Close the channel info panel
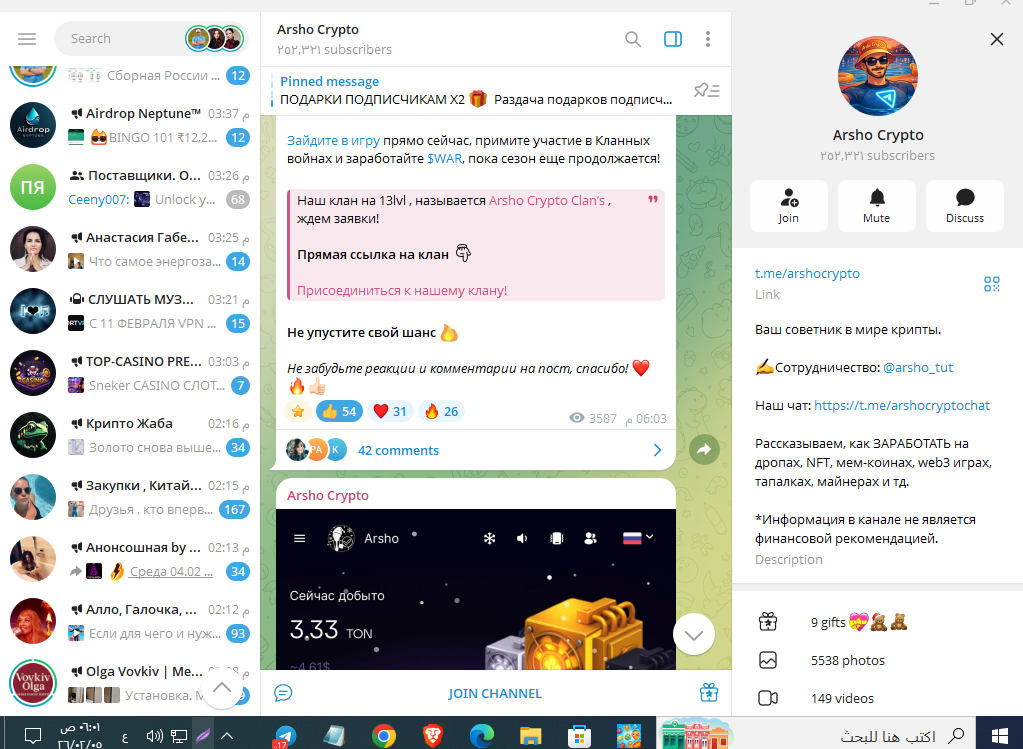The image size is (1023, 749). tap(996, 39)
